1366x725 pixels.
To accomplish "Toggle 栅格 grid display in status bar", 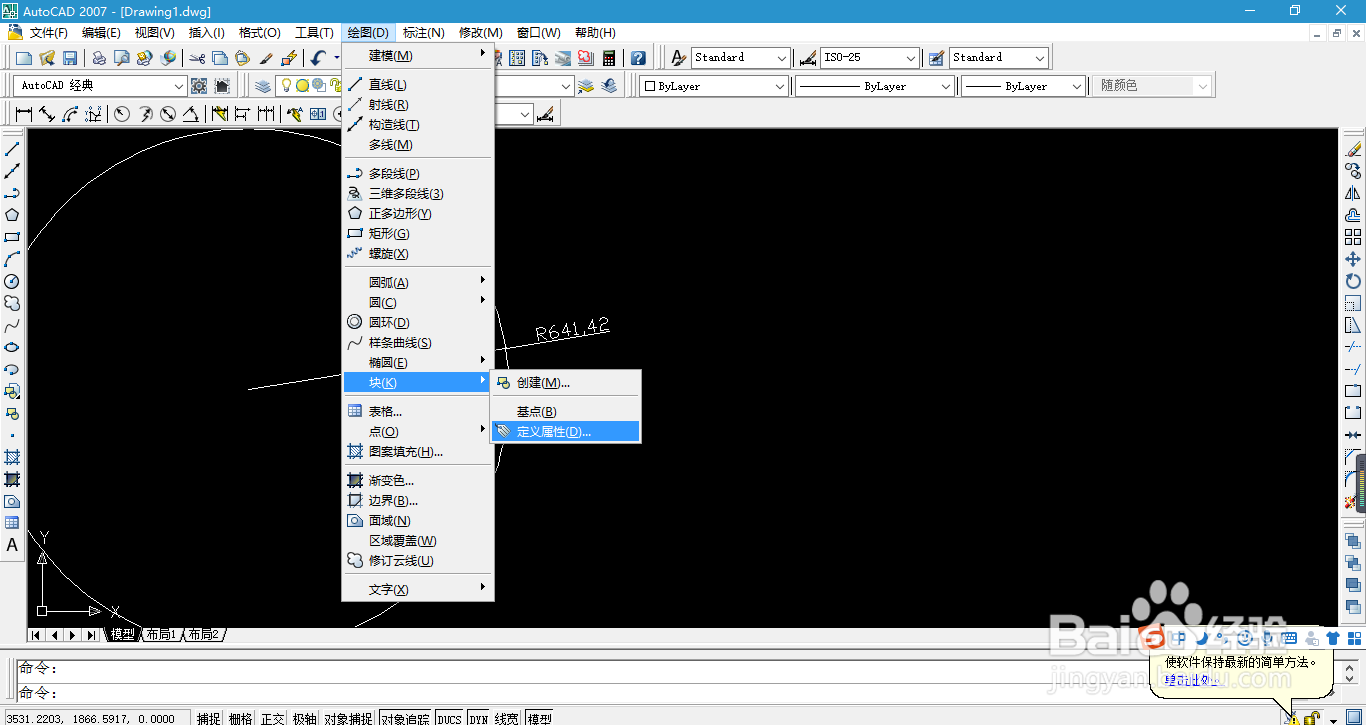I will pyautogui.click(x=241, y=718).
